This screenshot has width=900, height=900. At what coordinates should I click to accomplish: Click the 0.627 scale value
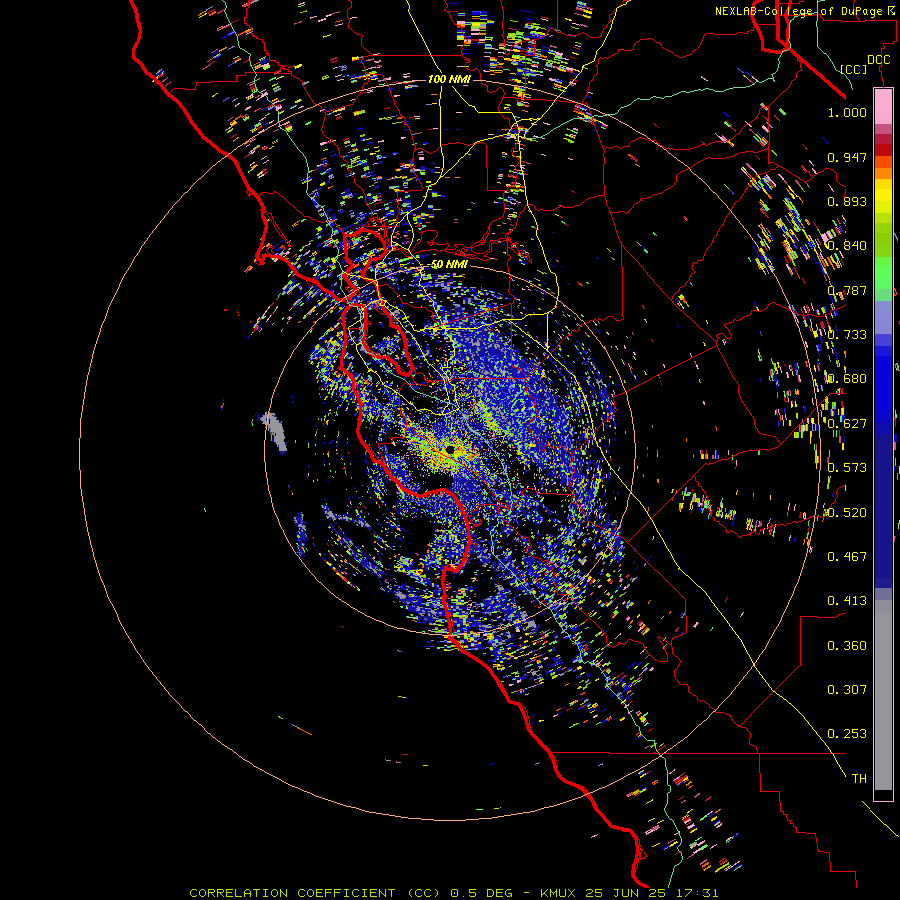(847, 424)
